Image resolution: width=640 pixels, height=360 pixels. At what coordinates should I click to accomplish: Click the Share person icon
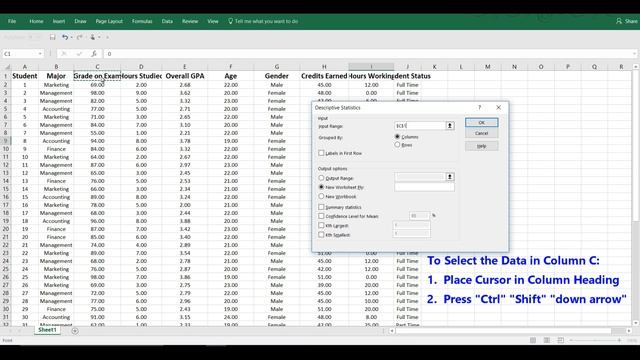pos(619,21)
